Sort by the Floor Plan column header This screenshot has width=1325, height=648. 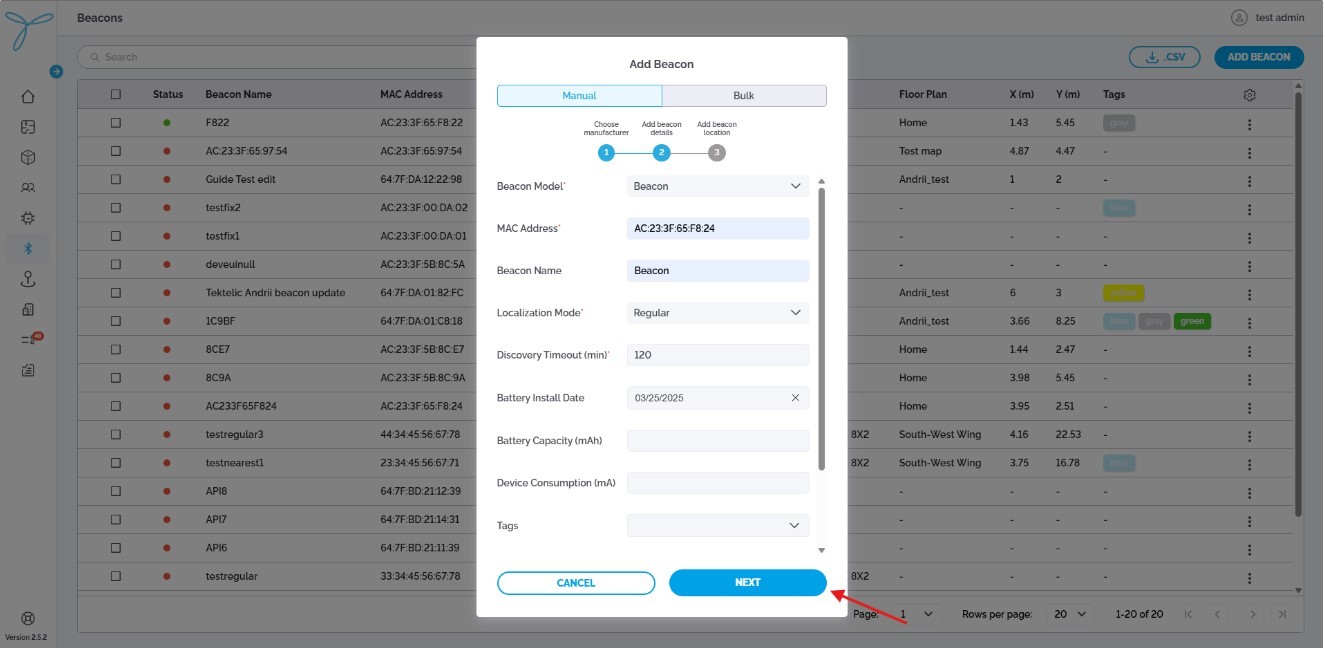[x=923, y=95]
